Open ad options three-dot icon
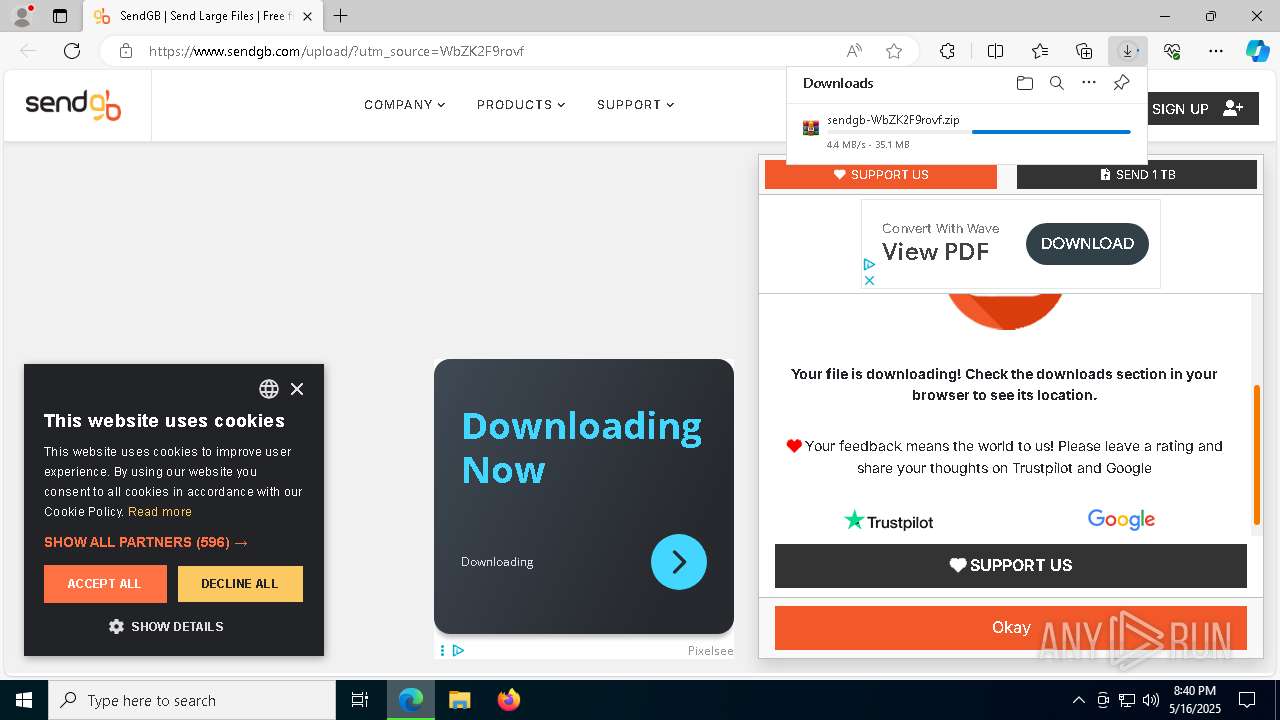This screenshot has width=1280, height=720. click(x=442, y=650)
